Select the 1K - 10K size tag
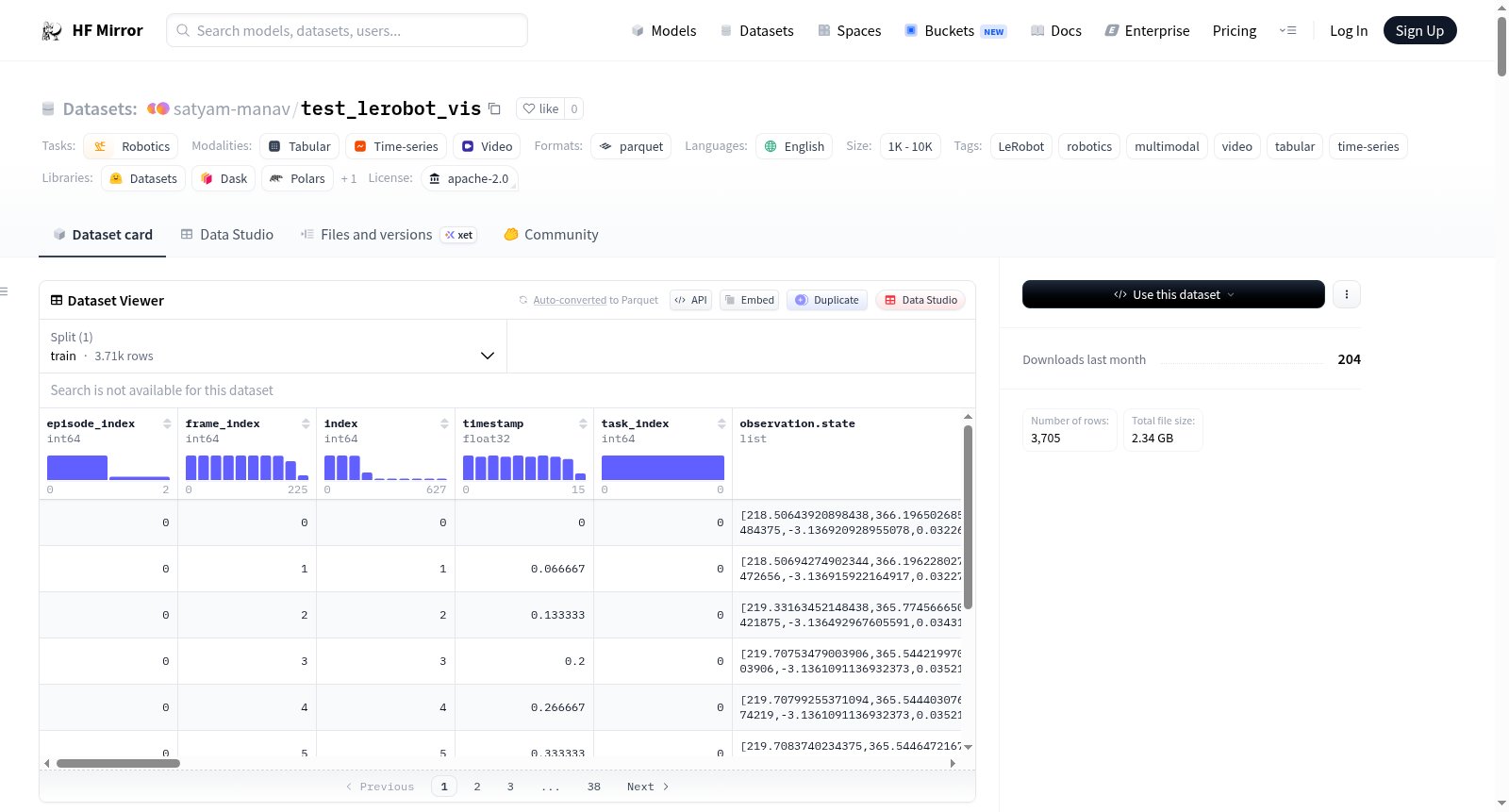 point(910,146)
